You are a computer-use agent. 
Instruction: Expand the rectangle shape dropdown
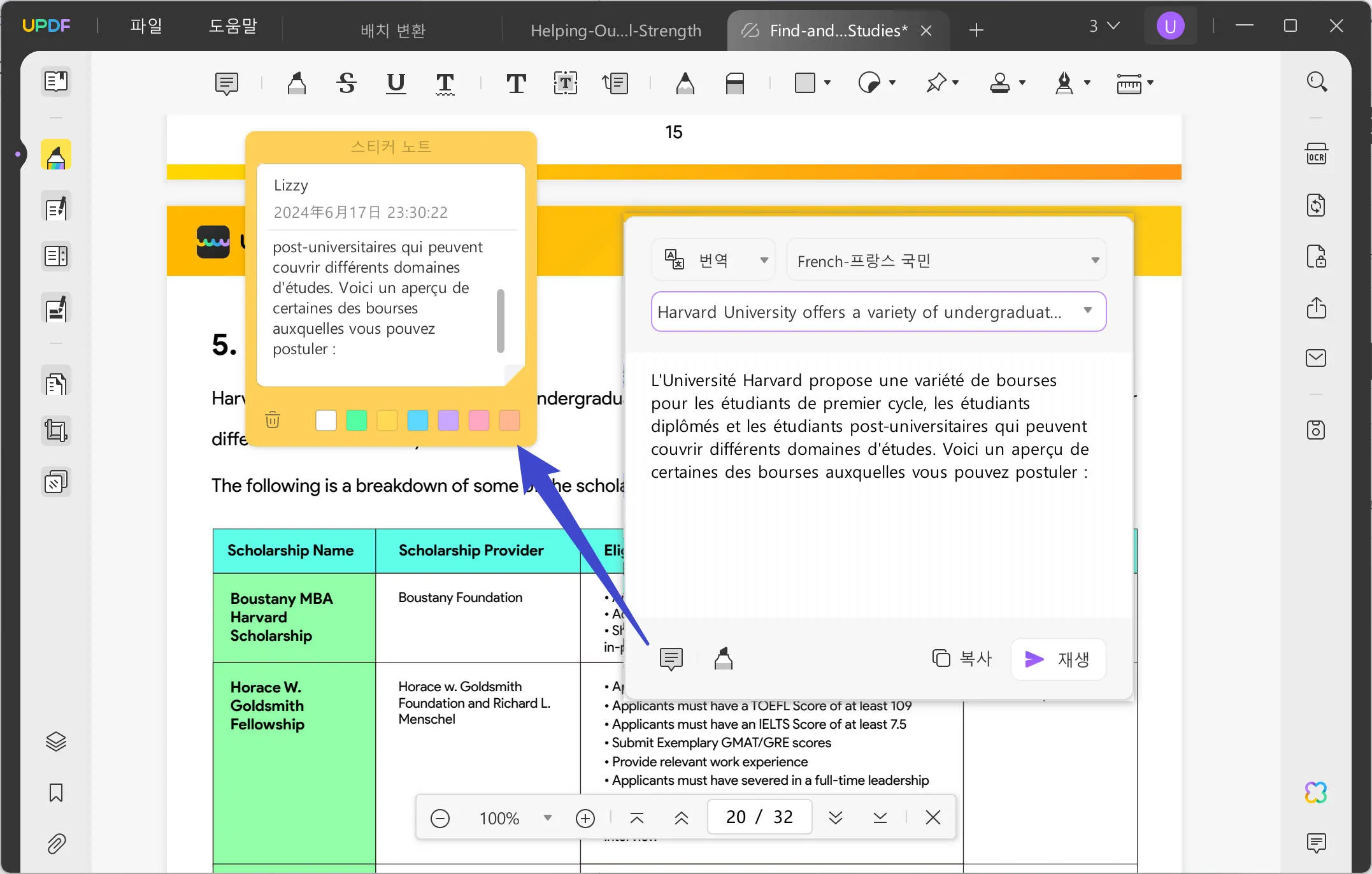click(827, 83)
